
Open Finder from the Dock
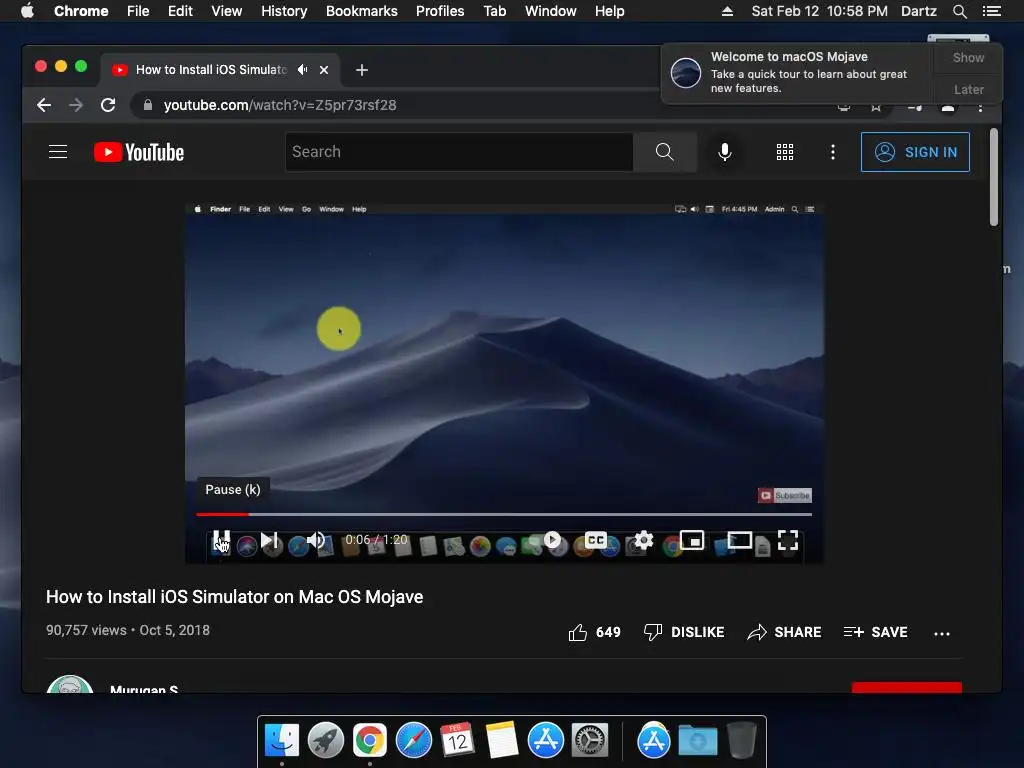tap(281, 741)
